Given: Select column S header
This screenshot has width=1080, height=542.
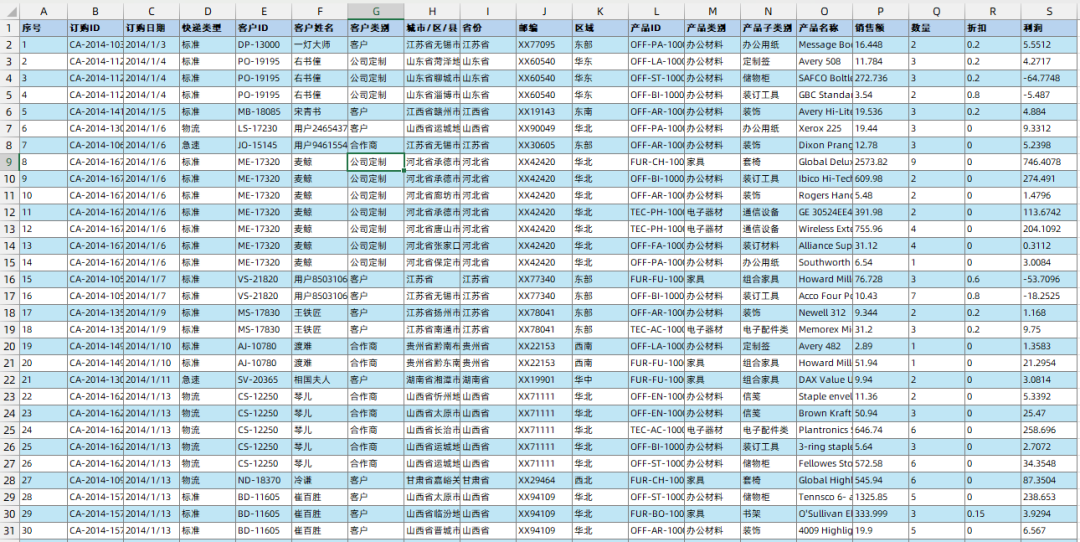Looking at the screenshot, I should click(1049, 11).
